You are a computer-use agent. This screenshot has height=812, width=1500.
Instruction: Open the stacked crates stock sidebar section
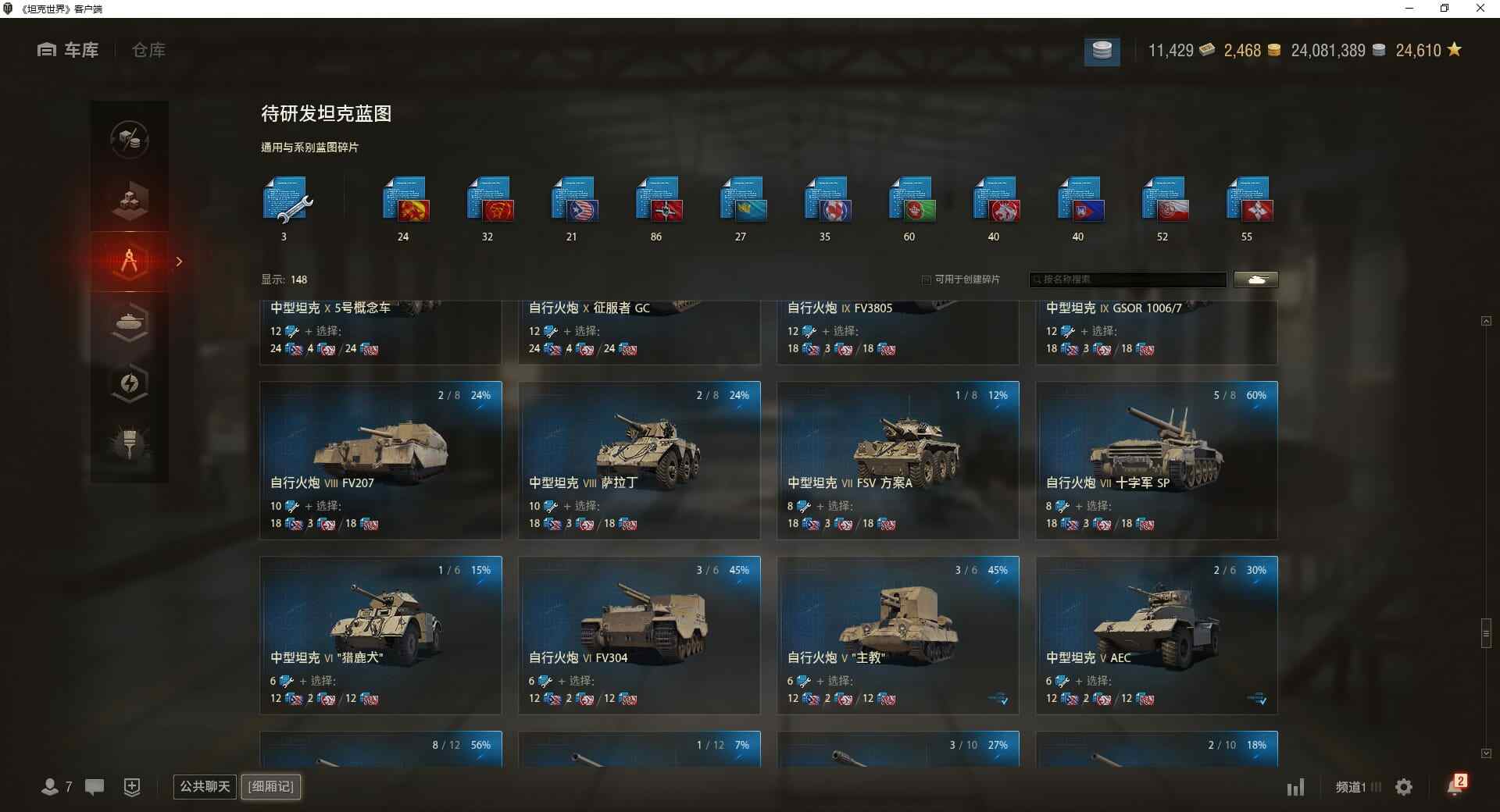[x=130, y=201]
